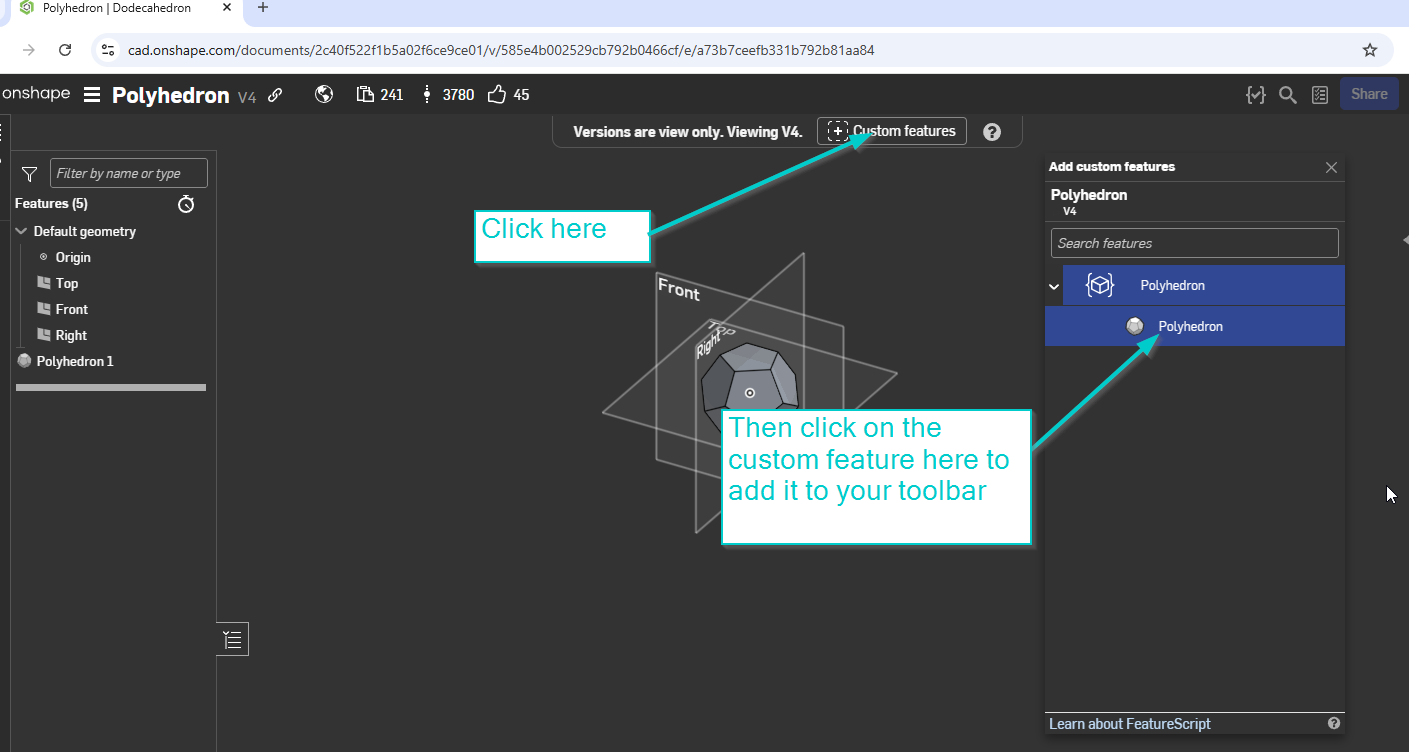Click the onshape logo
This screenshot has height=752, width=1409.
(36, 94)
